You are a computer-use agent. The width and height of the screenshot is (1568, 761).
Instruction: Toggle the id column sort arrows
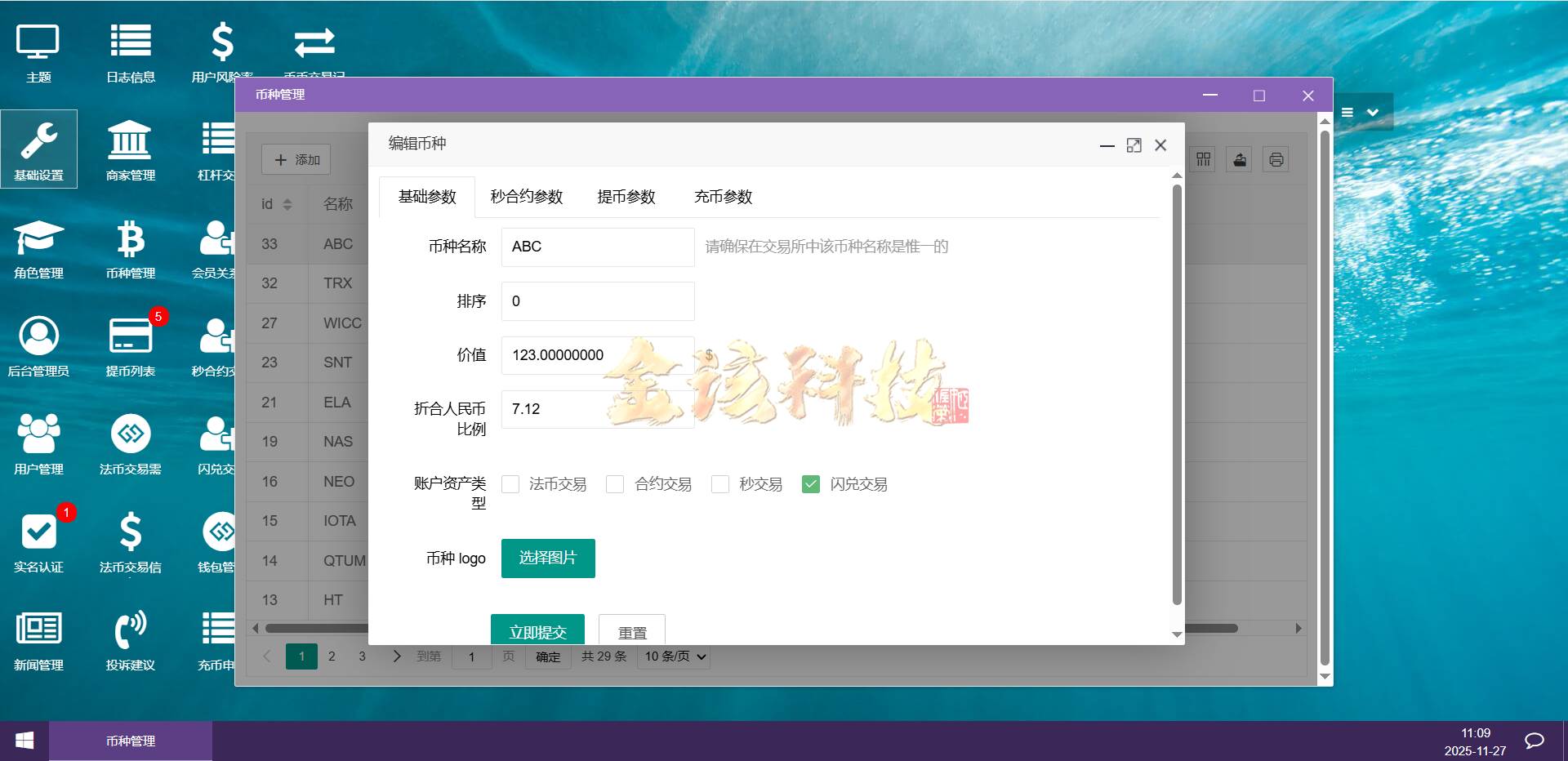(287, 203)
